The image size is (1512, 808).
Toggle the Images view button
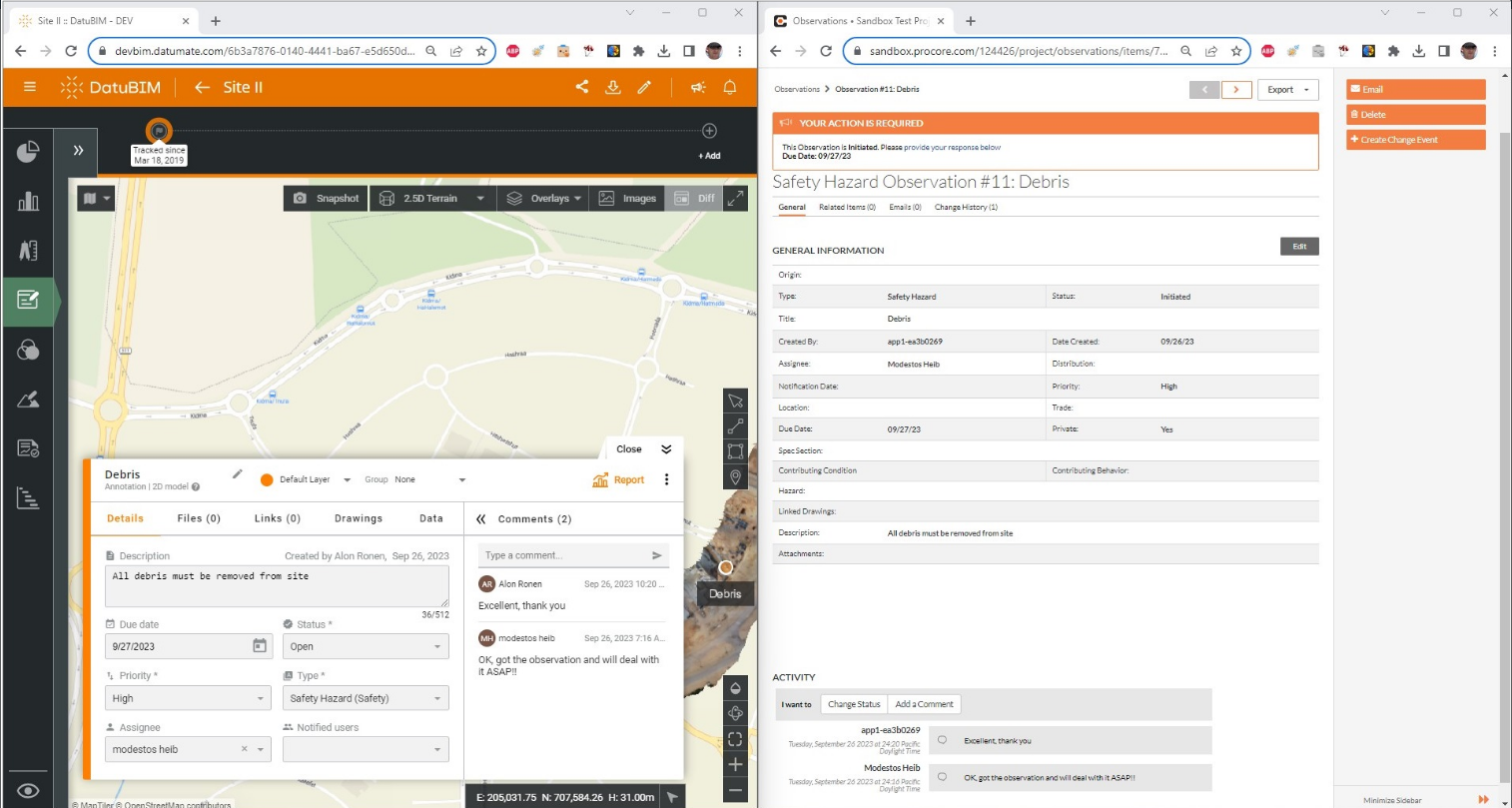click(x=627, y=198)
